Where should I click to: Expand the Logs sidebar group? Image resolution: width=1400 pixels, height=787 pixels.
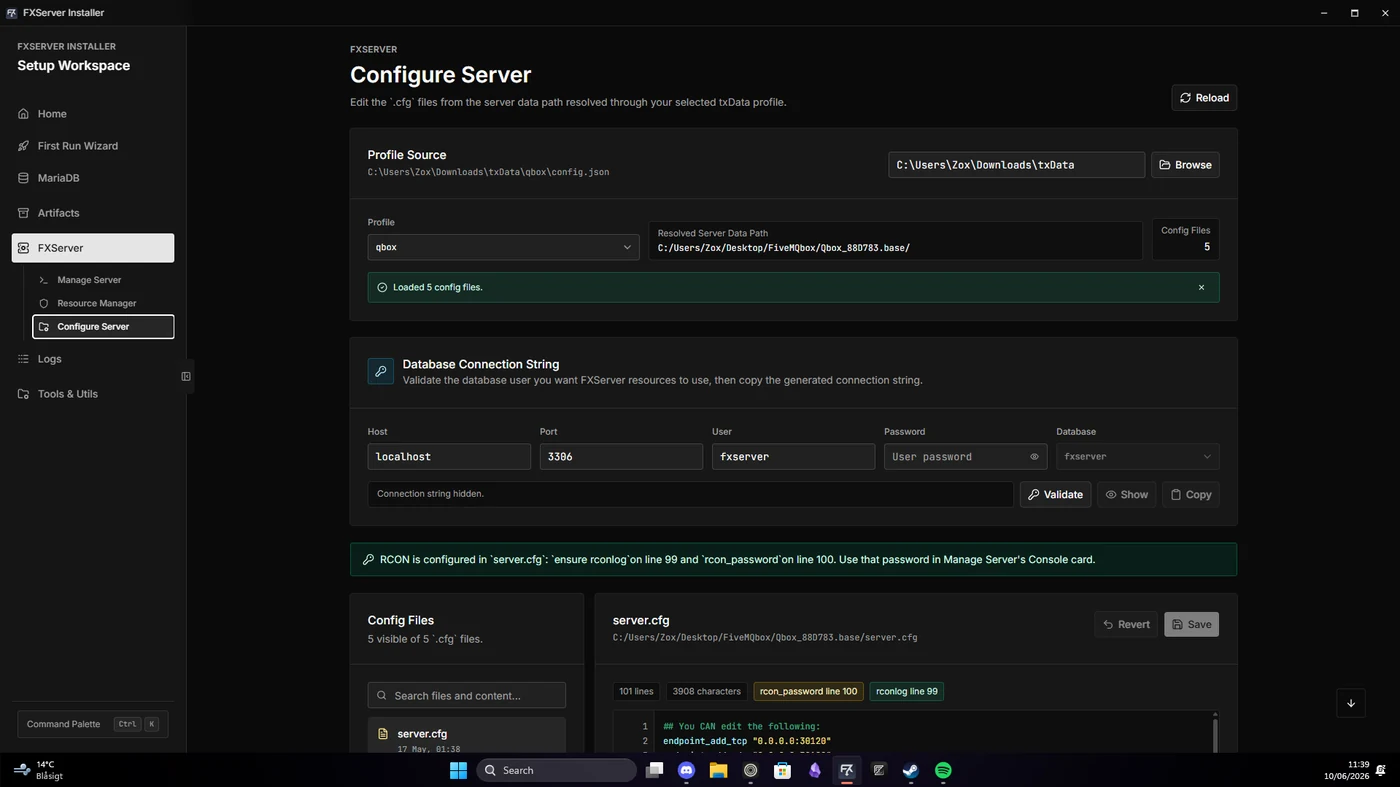tap(93, 359)
